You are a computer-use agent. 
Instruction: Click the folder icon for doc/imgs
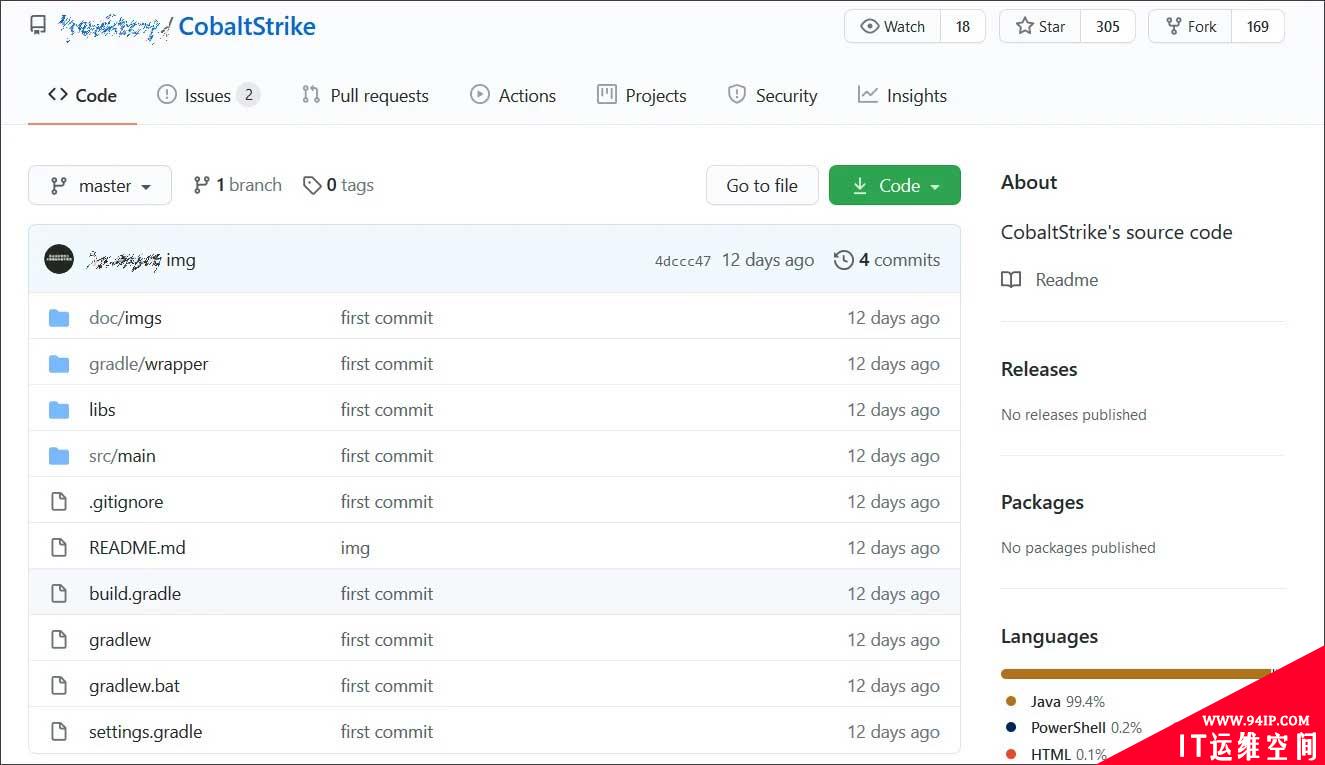point(59,318)
